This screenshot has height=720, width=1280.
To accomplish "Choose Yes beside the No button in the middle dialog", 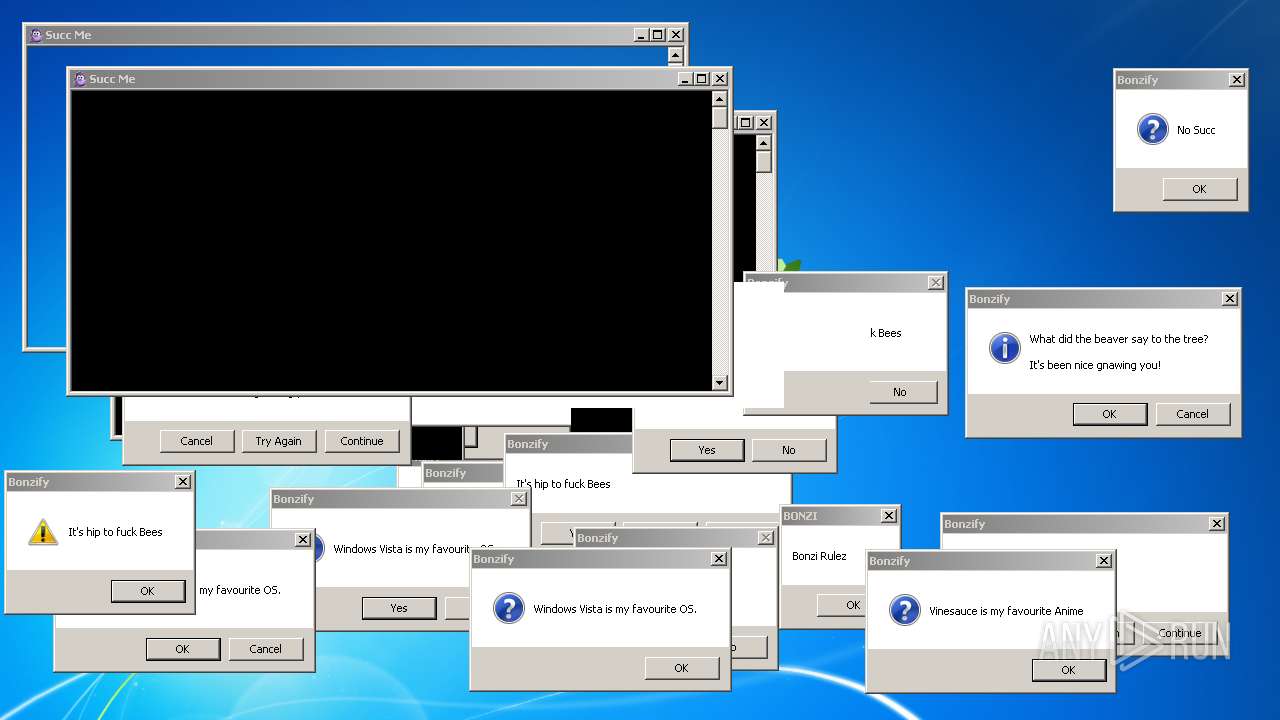I will coord(707,450).
